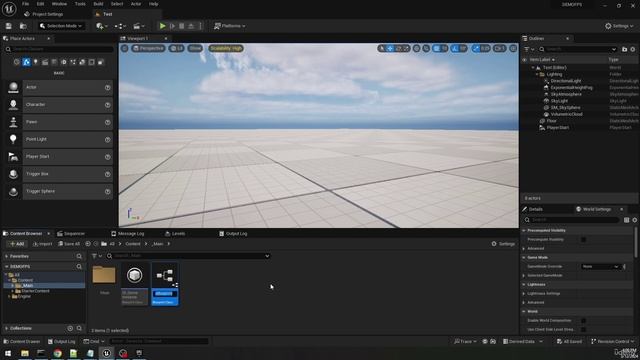The width and height of the screenshot is (640, 360).
Task: Open Content Browser Settings
Action: pos(503,244)
